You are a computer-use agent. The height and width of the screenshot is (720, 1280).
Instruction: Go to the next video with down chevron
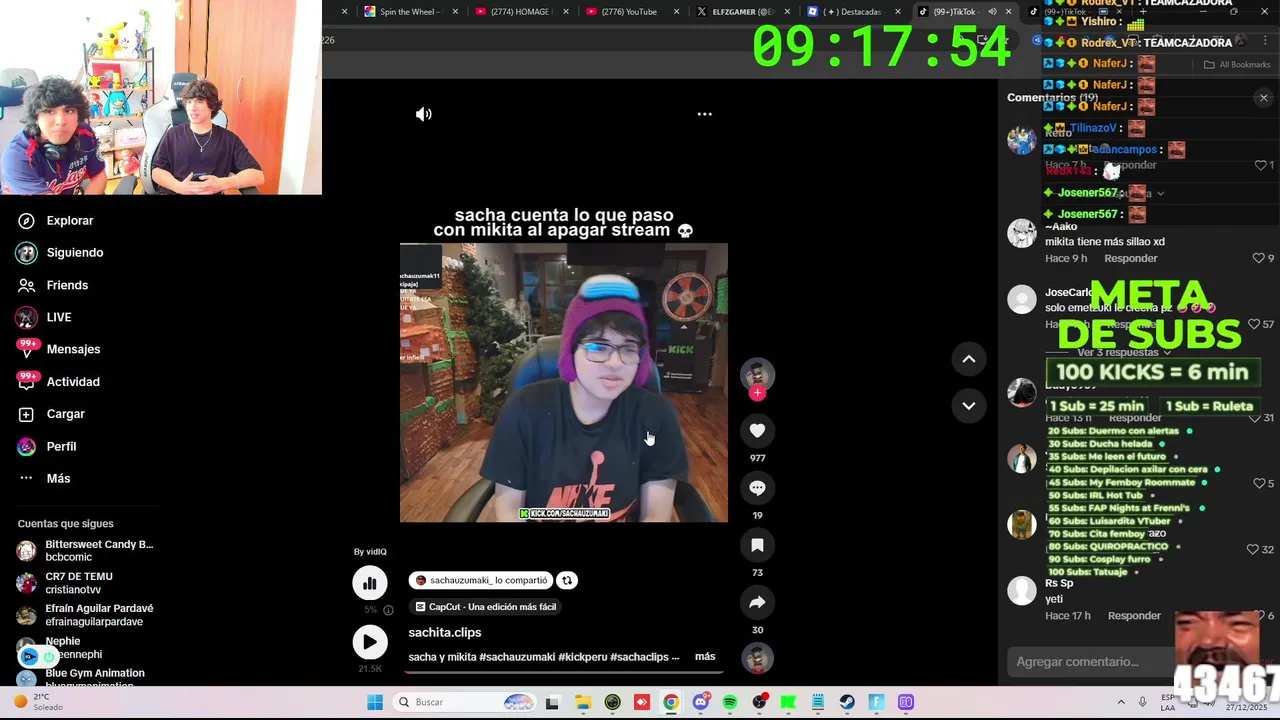click(968, 405)
